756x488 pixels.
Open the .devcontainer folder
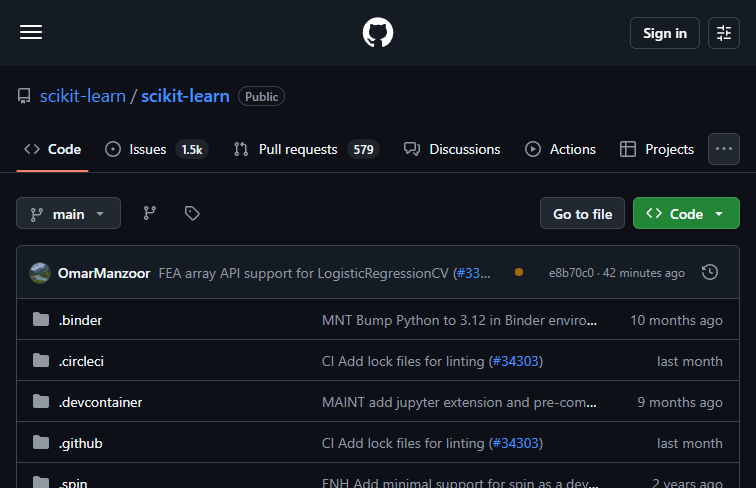tap(100, 402)
